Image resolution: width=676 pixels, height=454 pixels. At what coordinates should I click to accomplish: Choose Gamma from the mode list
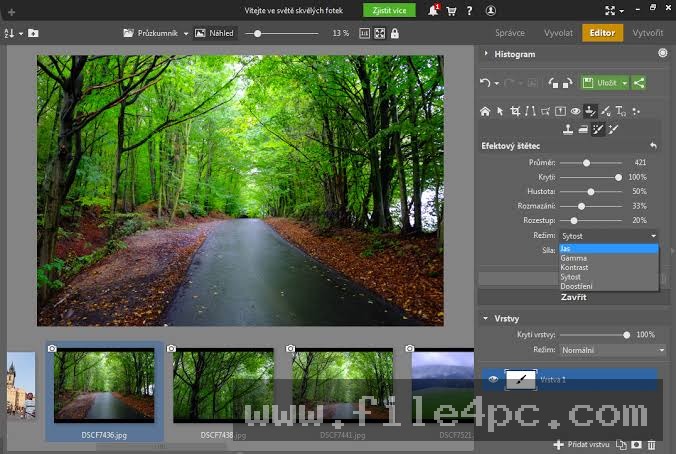(608, 258)
